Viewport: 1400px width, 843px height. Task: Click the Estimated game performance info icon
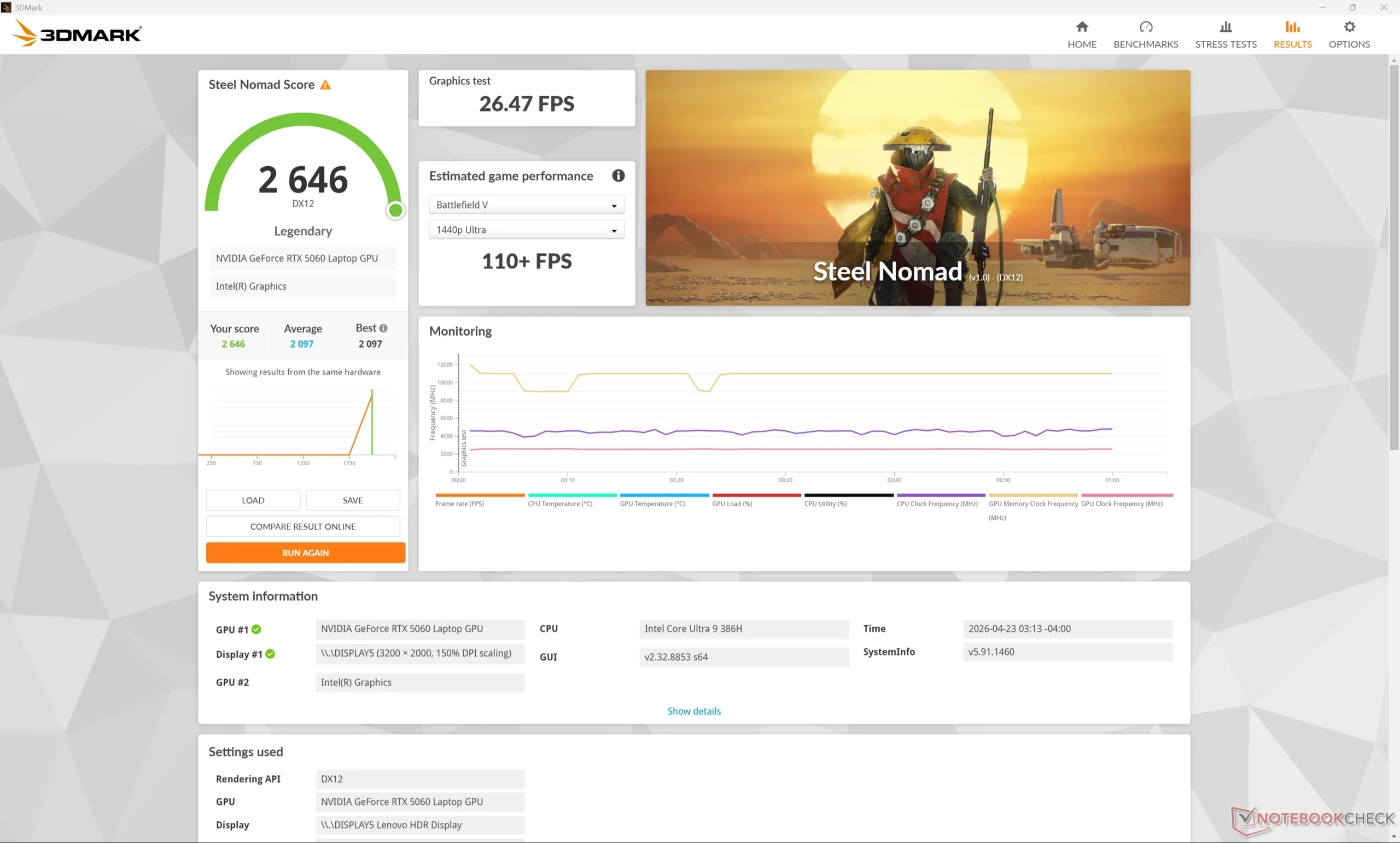coord(618,175)
